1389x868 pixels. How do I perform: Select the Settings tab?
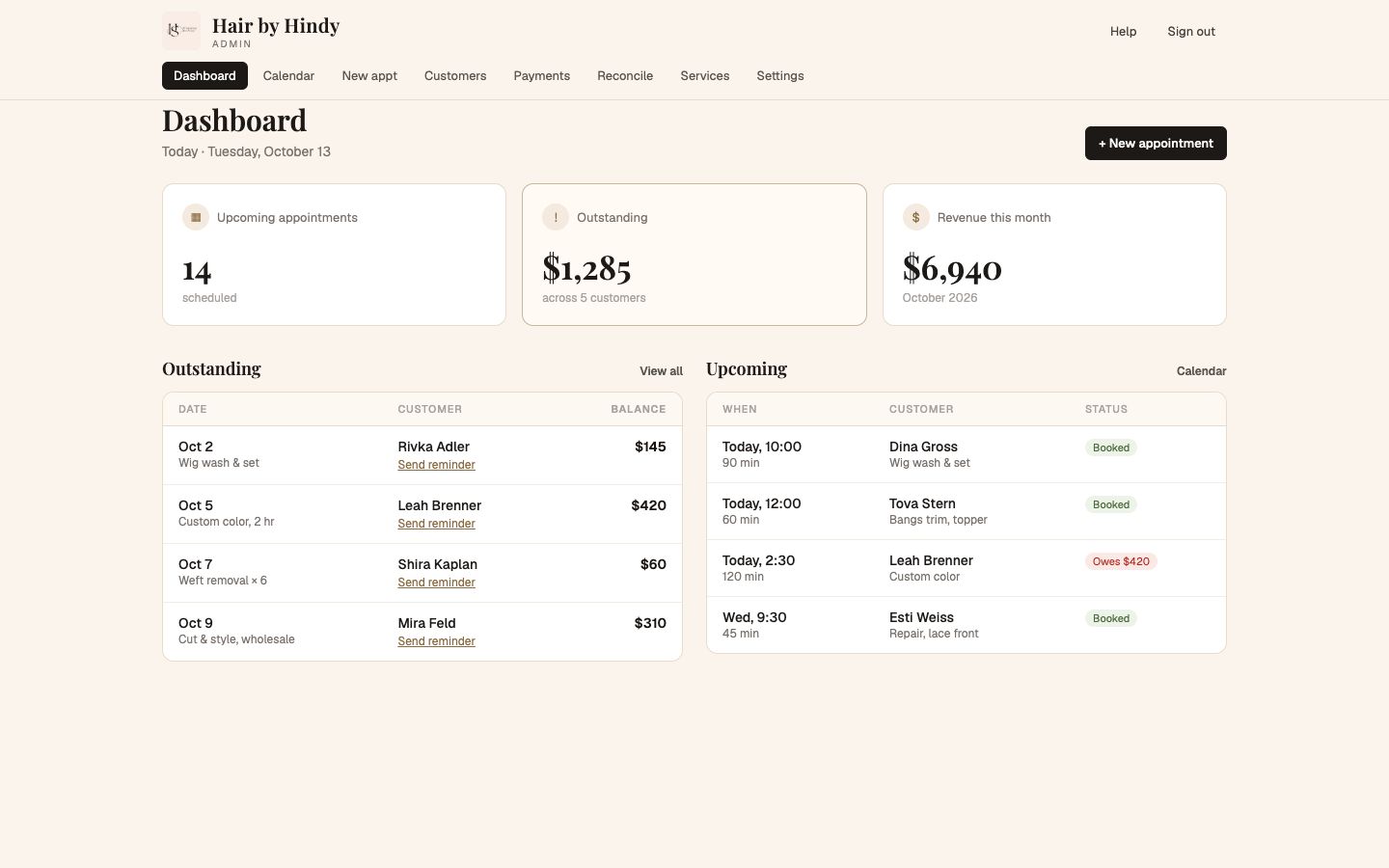pyautogui.click(x=779, y=75)
